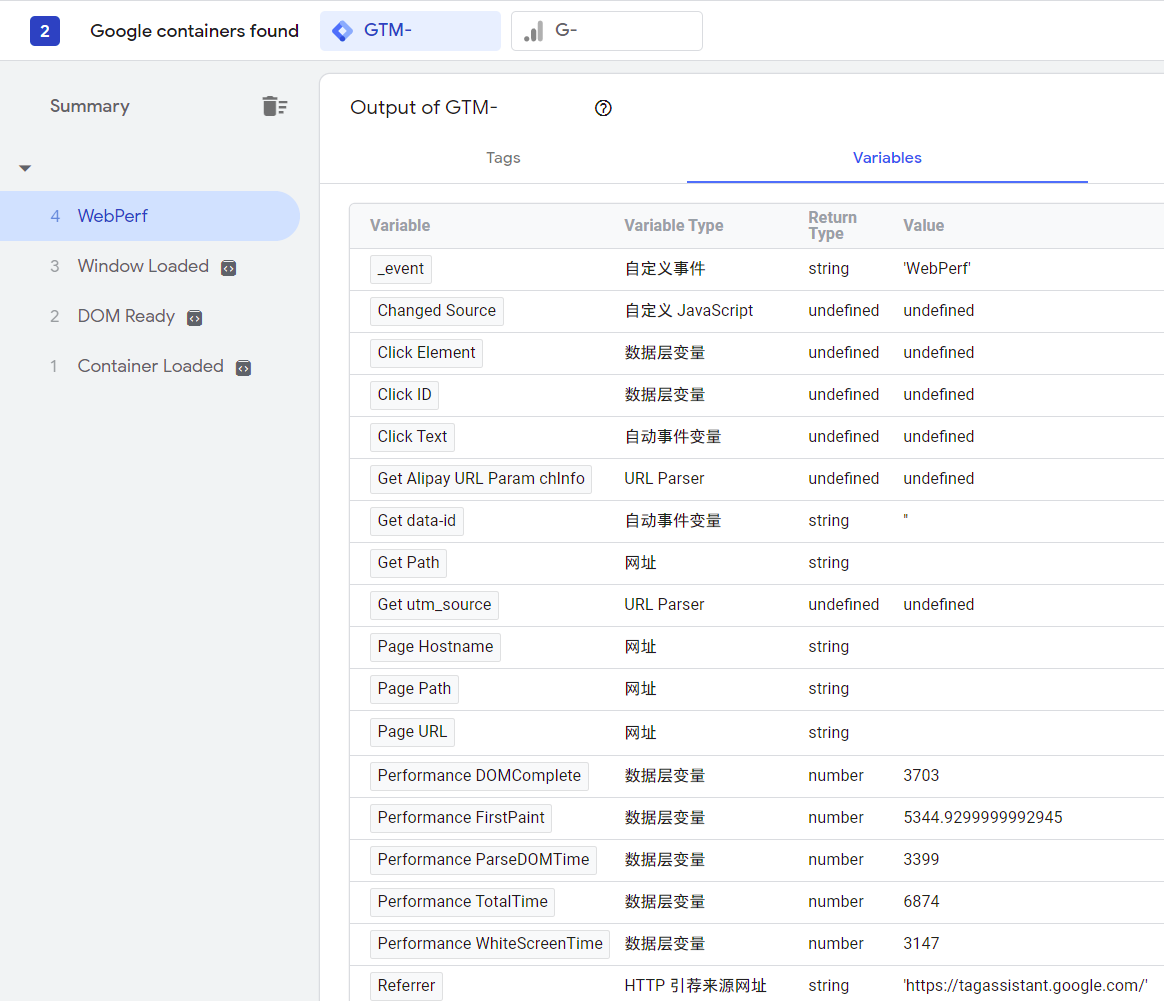Click the Variable Type column header

pyautogui.click(x=674, y=226)
